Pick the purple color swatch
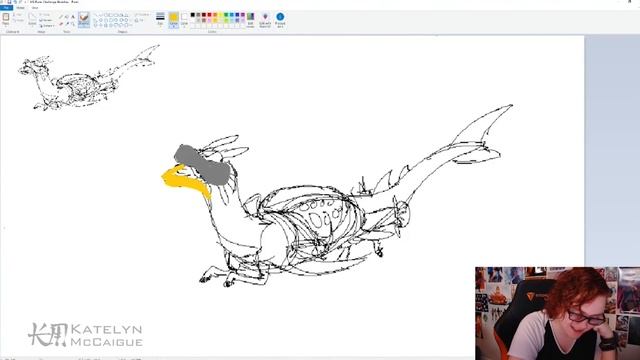640x360 pixels. (x=243, y=15)
